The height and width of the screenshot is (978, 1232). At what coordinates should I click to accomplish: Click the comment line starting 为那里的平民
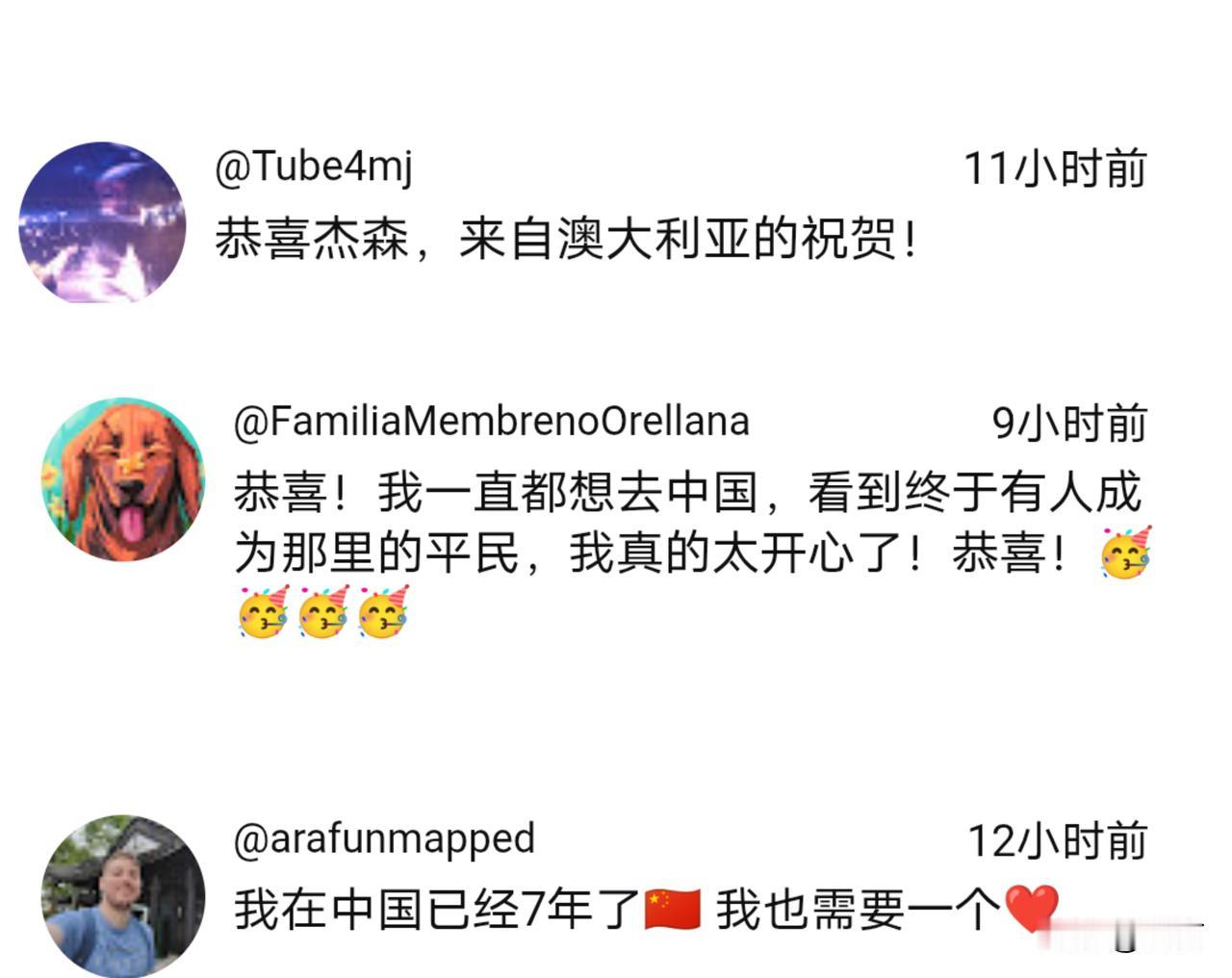651,553
